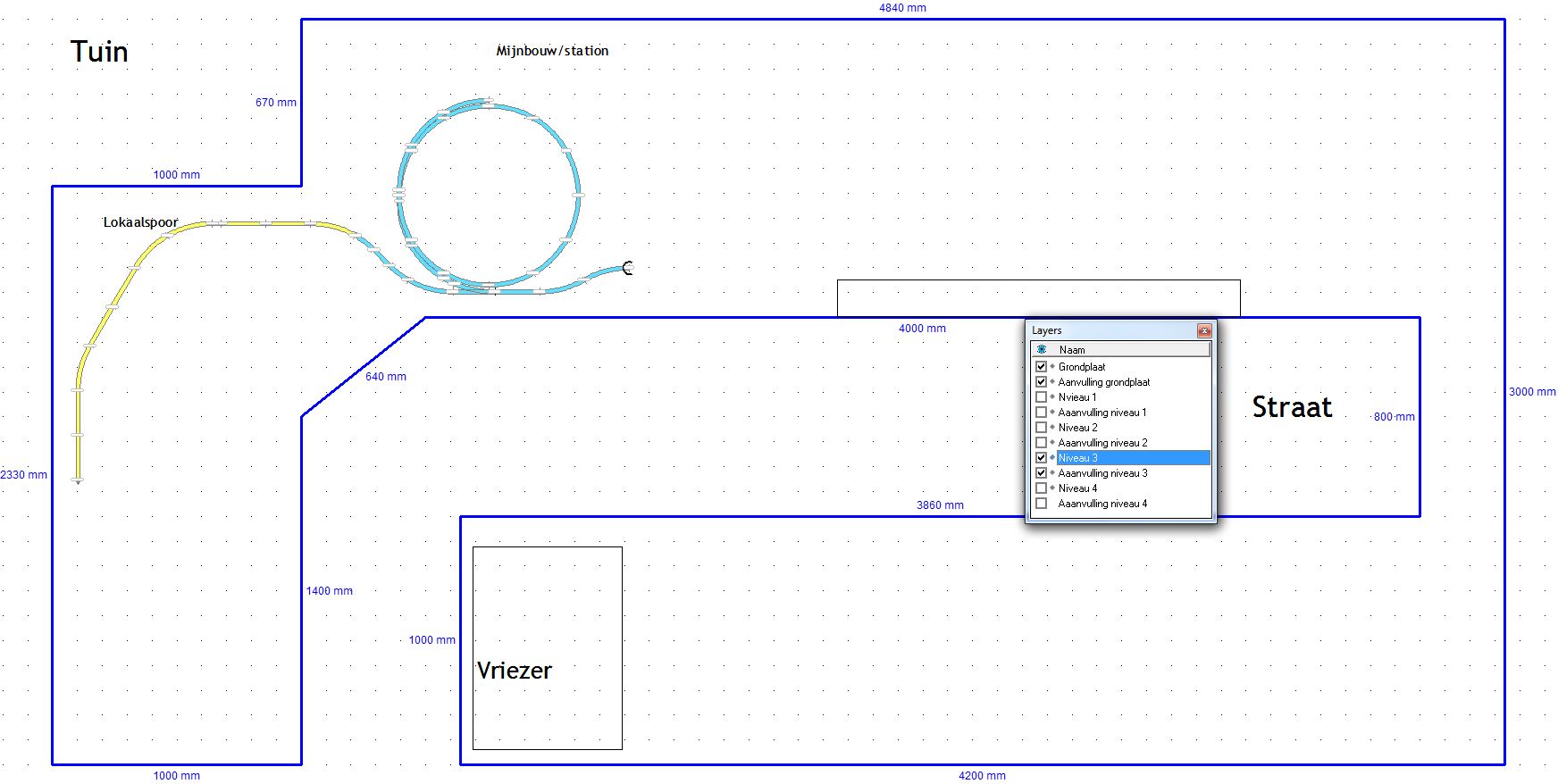Enable the Niveau 2 layer checkbox

1041,427
